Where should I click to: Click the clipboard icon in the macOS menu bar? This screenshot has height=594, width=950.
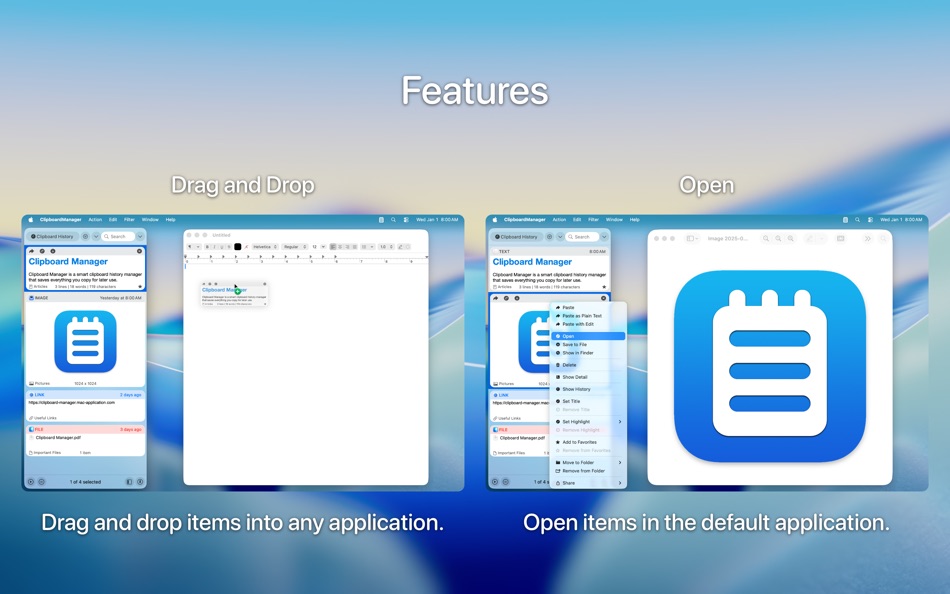(x=381, y=219)
